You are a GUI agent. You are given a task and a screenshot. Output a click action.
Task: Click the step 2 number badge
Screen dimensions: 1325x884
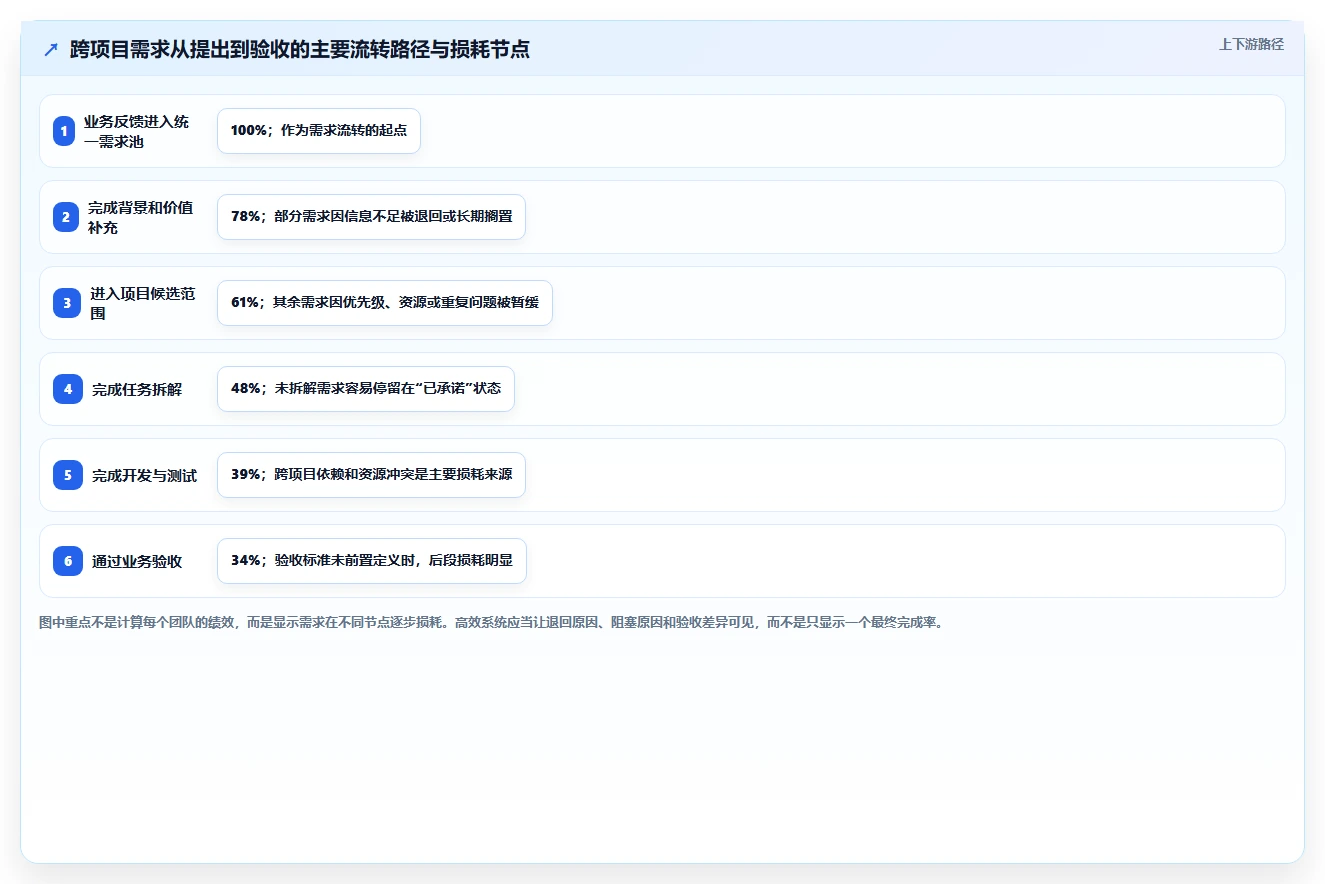66,217
